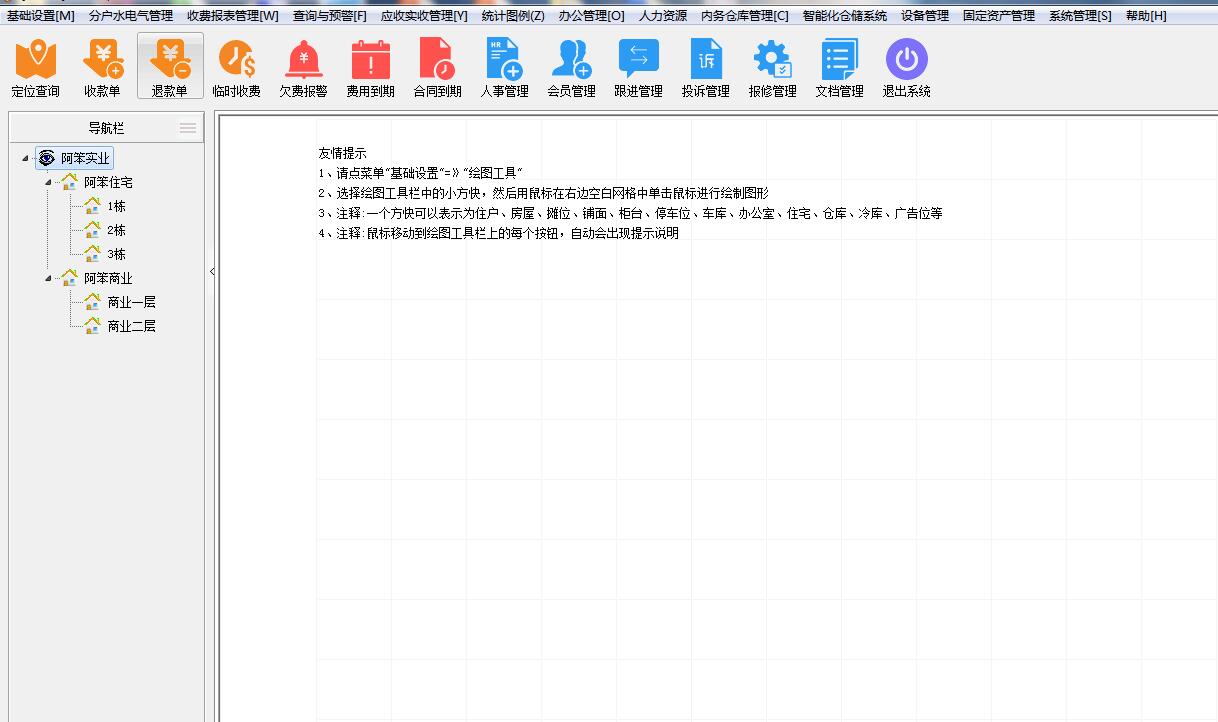Select 商业一层 floor
The image size is (1218, 722).
click(132, 302)
